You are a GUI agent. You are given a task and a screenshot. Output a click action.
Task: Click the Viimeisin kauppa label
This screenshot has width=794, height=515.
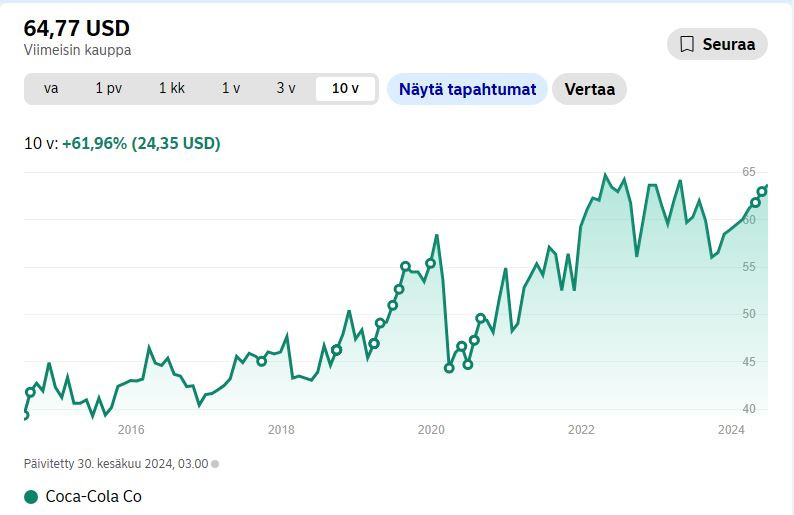tap(77, 50)
